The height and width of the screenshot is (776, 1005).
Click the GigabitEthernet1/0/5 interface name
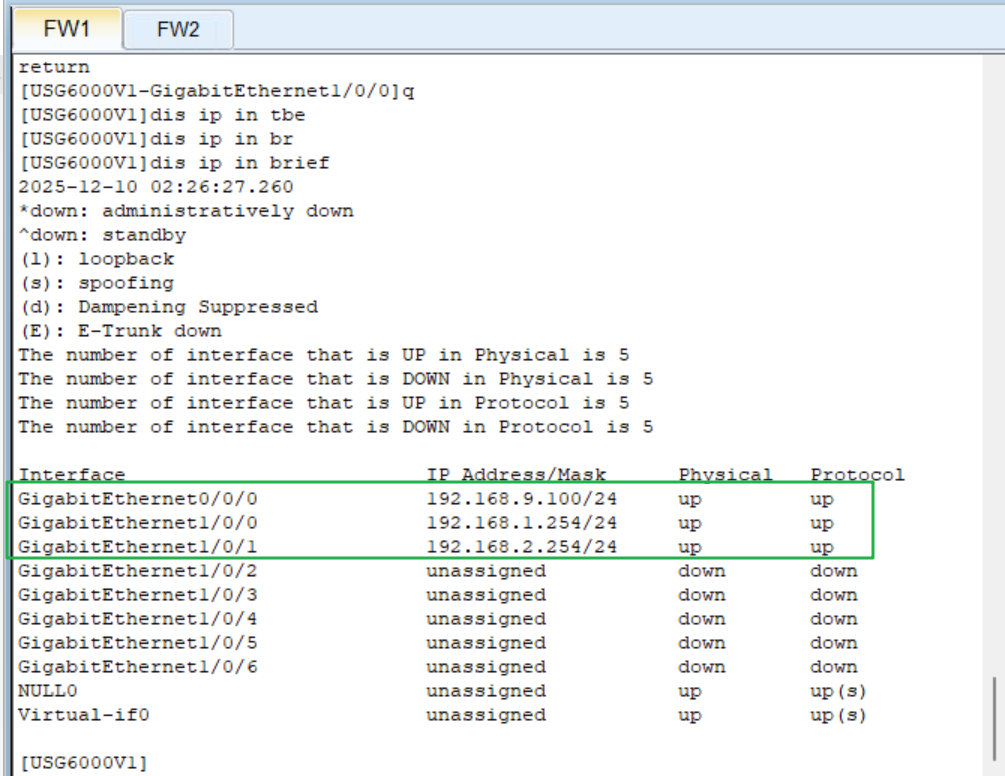tap(138, 643)
